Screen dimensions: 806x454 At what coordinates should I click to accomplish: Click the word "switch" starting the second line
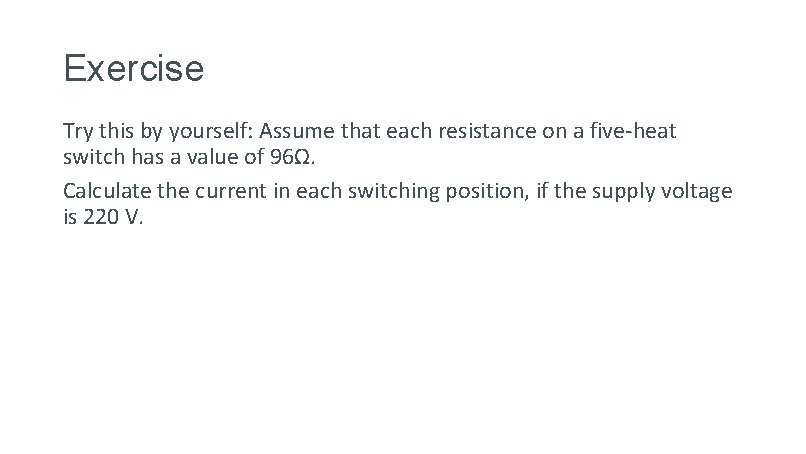tap(94, 157)
